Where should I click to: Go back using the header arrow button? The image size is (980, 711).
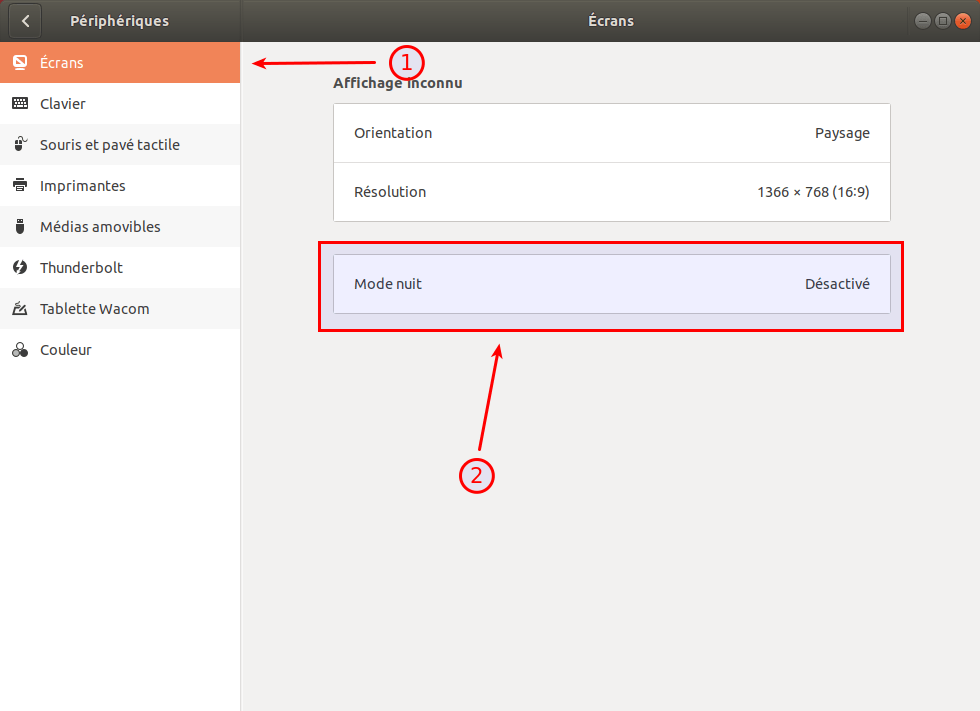point(25,21)
